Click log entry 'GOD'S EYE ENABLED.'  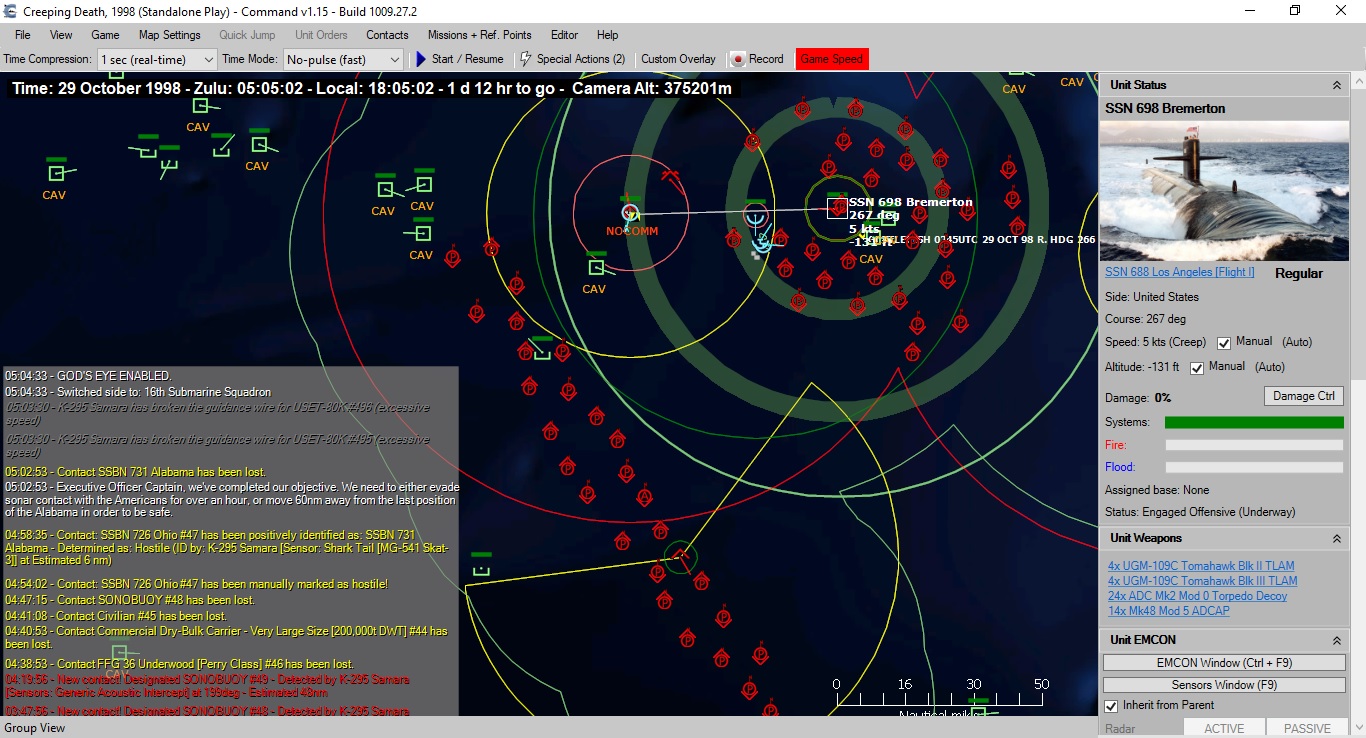[88, 376]
